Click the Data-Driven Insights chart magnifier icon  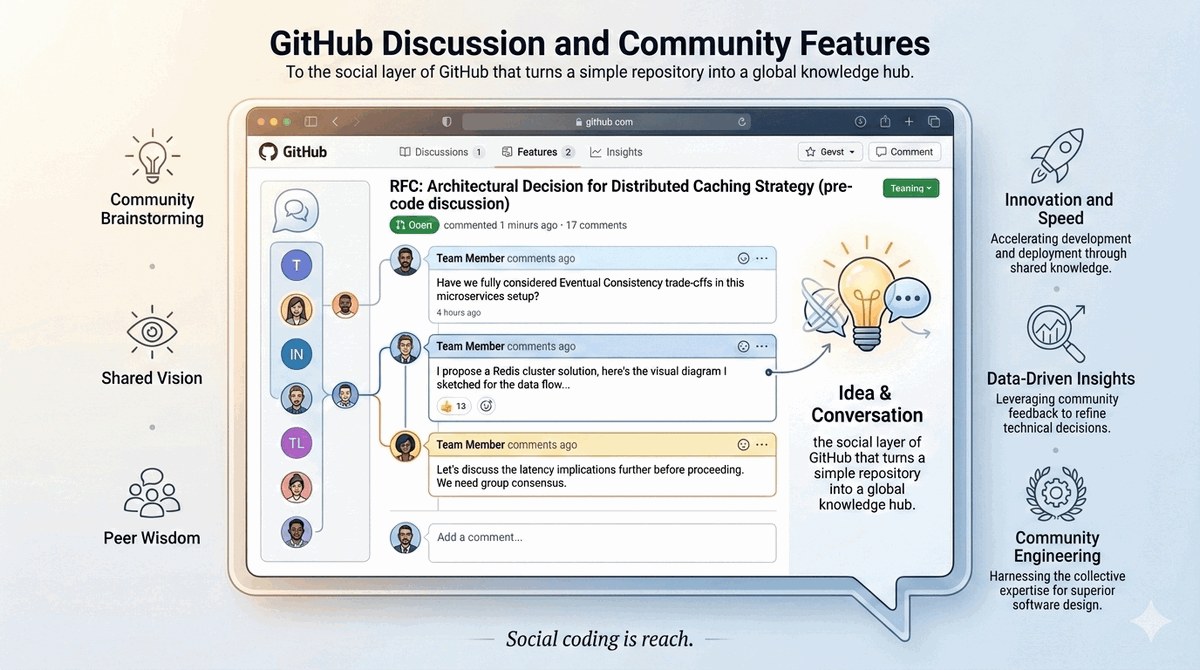click(x=1058, y=334)
